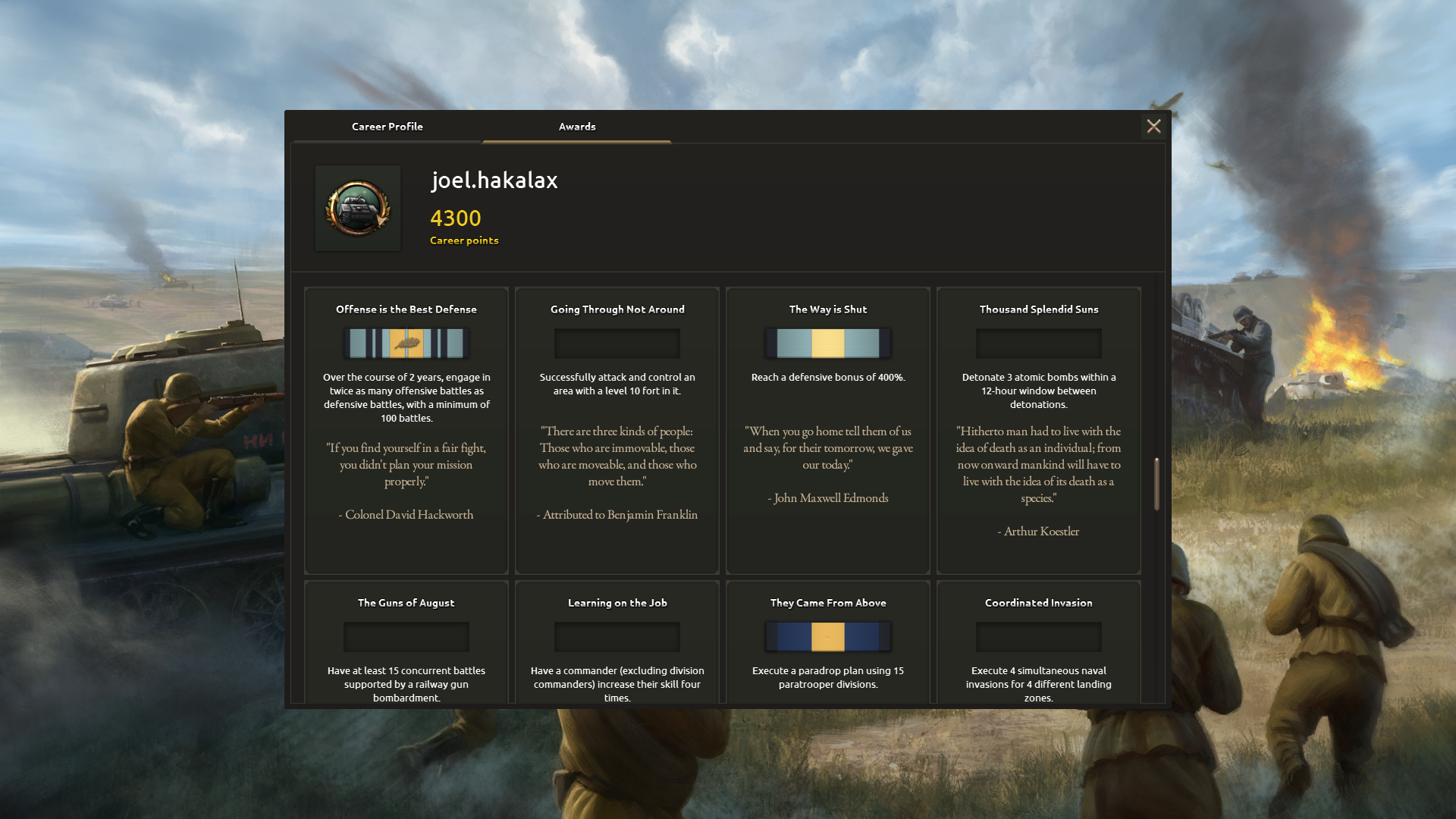The image size is (1456, 819).
Task: Click the 4300 career points value
Action: 456,218
